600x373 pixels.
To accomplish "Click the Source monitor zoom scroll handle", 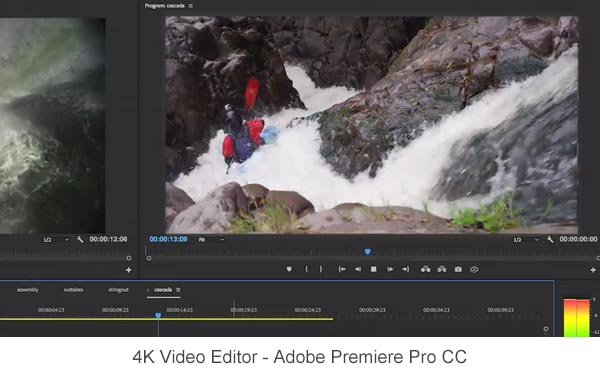I will coord(129,258).
